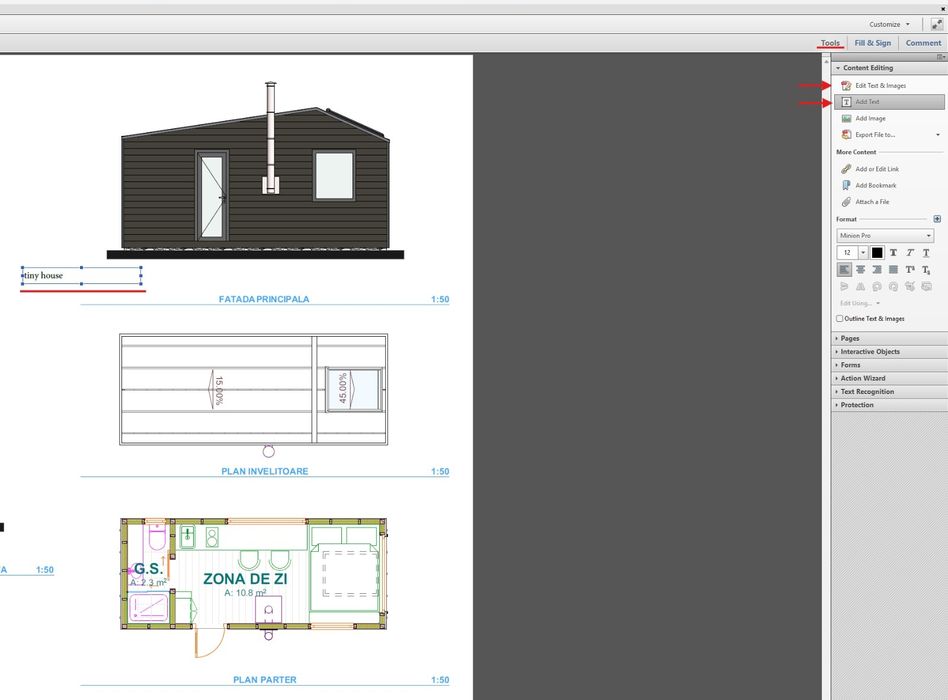This screenshot has width=948, height=700.
Task: Open the Export File to dropdown arrow
Action: tap(938, 135)
